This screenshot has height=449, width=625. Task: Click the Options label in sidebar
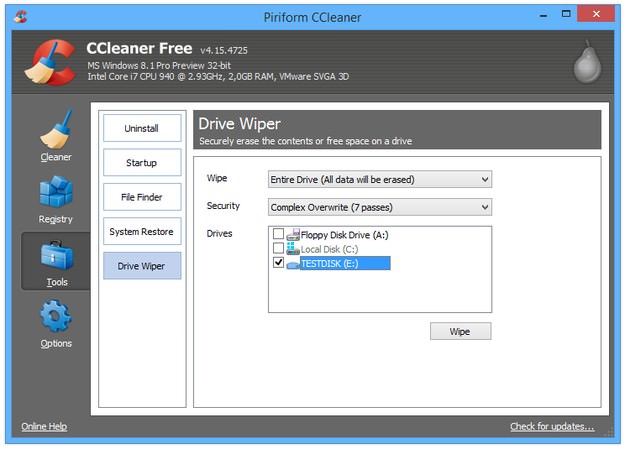(x=56, y=344)
